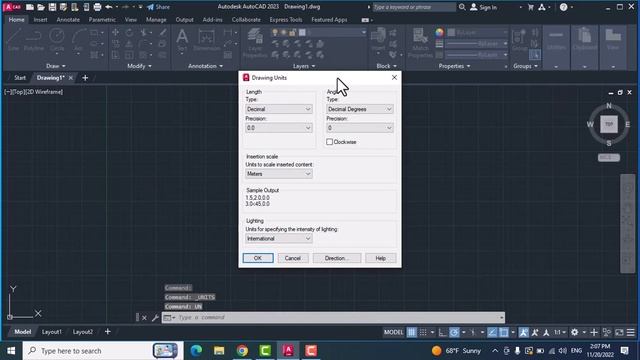The image size is (640, 360).
Task: Select the Text tool in Annotation panel
Action: click(x=182, y=40)
